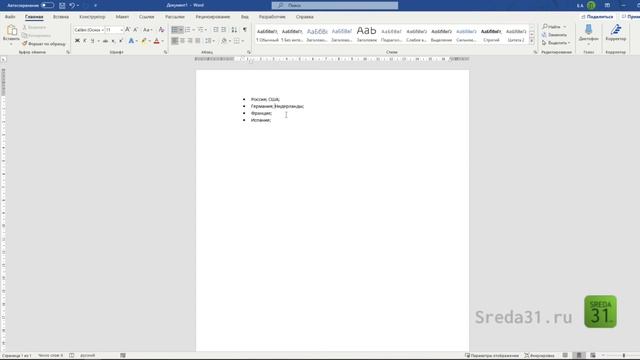Click the numbered list icon

(x=188, y=30)
